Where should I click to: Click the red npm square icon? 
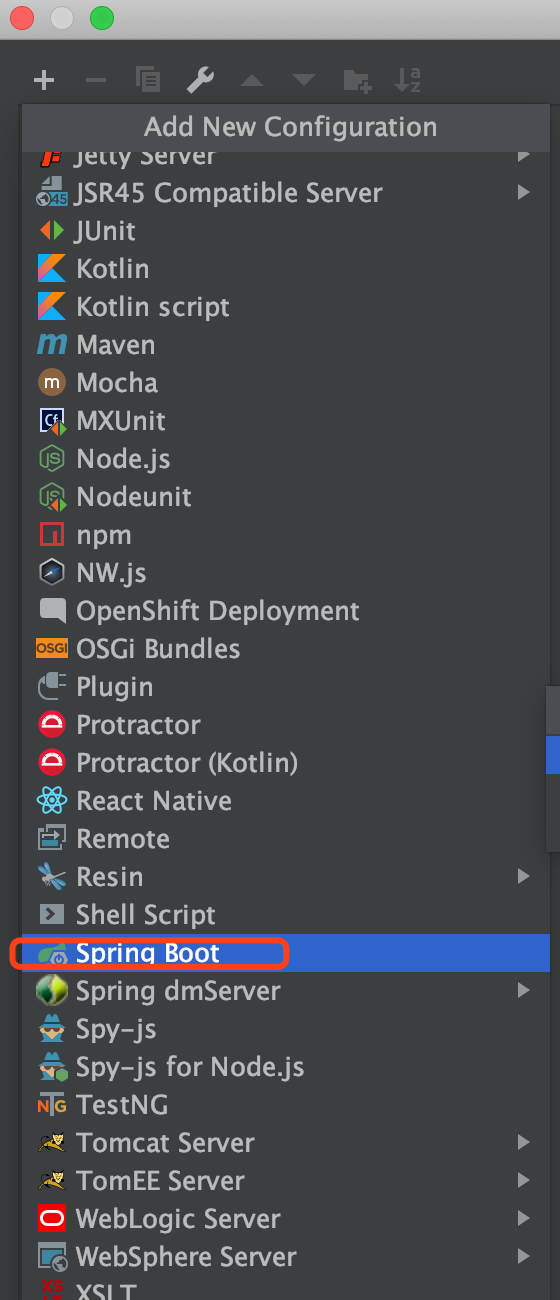click(x=52, y=535)
